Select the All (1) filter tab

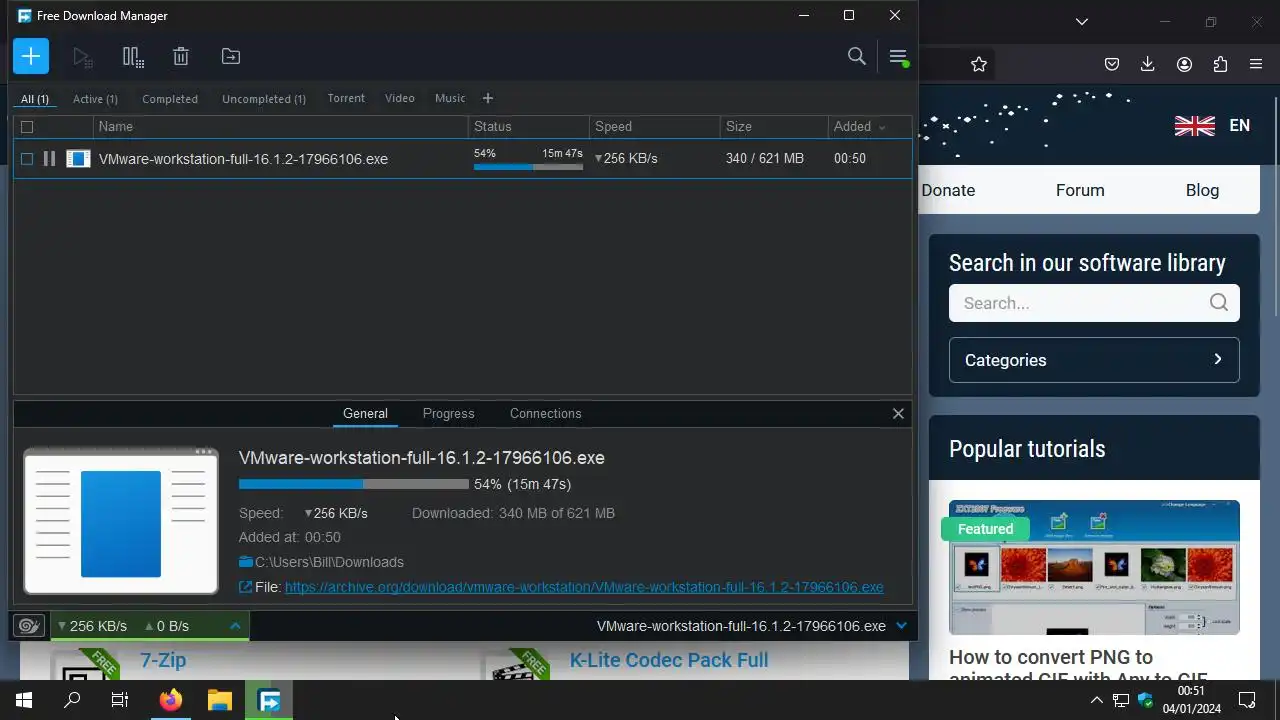click(35, 99)
